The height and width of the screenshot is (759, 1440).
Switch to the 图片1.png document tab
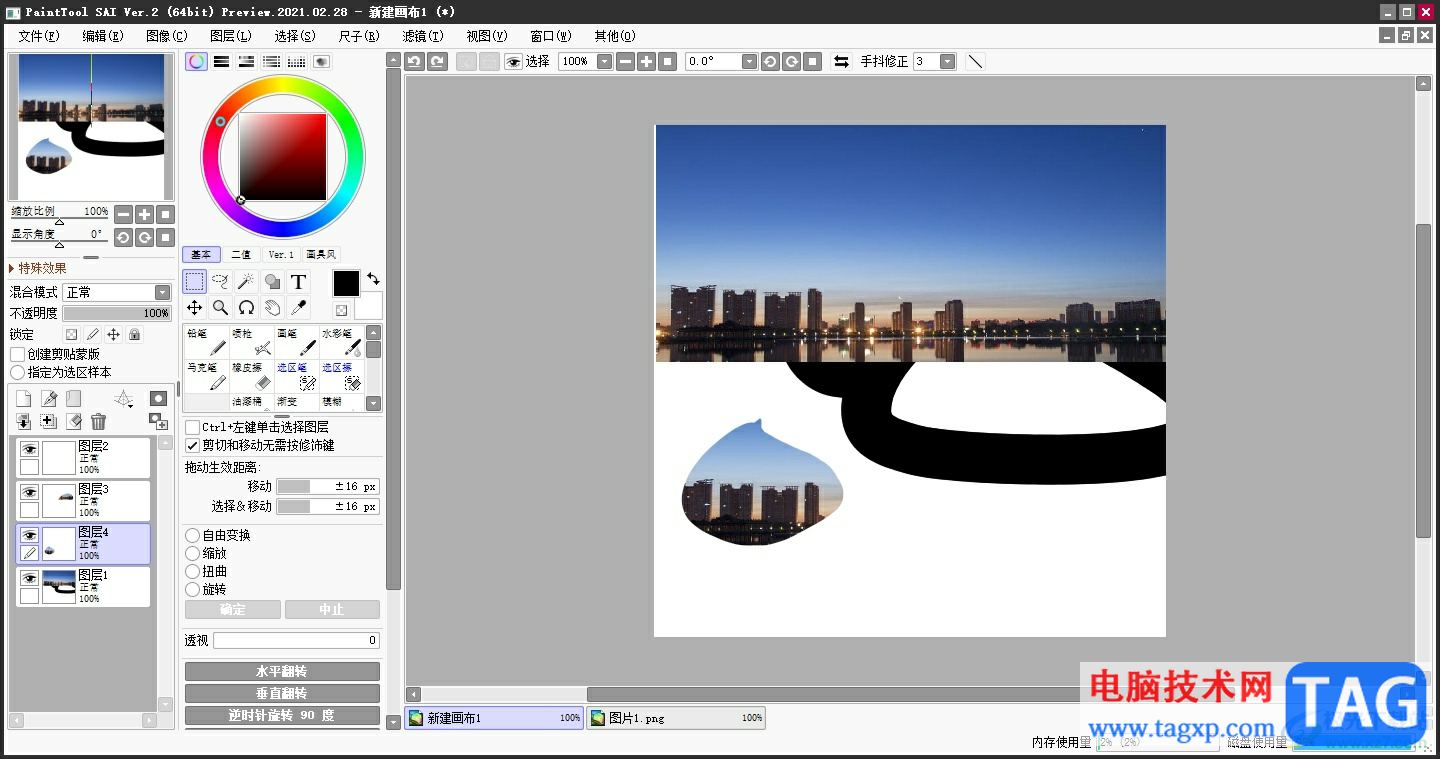[x=676, y=718]
